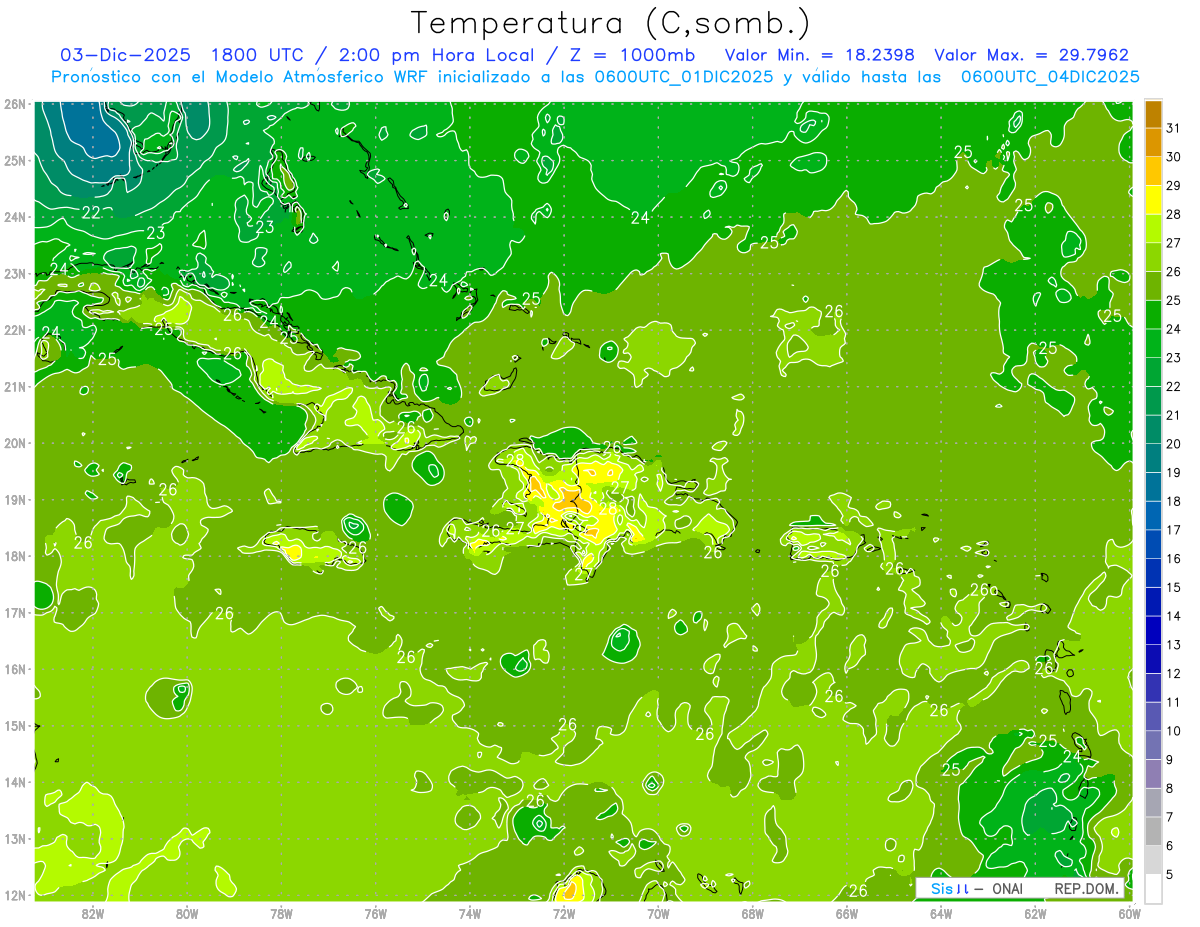1200x927 pixels.
Task: Click the 'ONAI REP.DOM.' logo box
Action: [1020, 888]
